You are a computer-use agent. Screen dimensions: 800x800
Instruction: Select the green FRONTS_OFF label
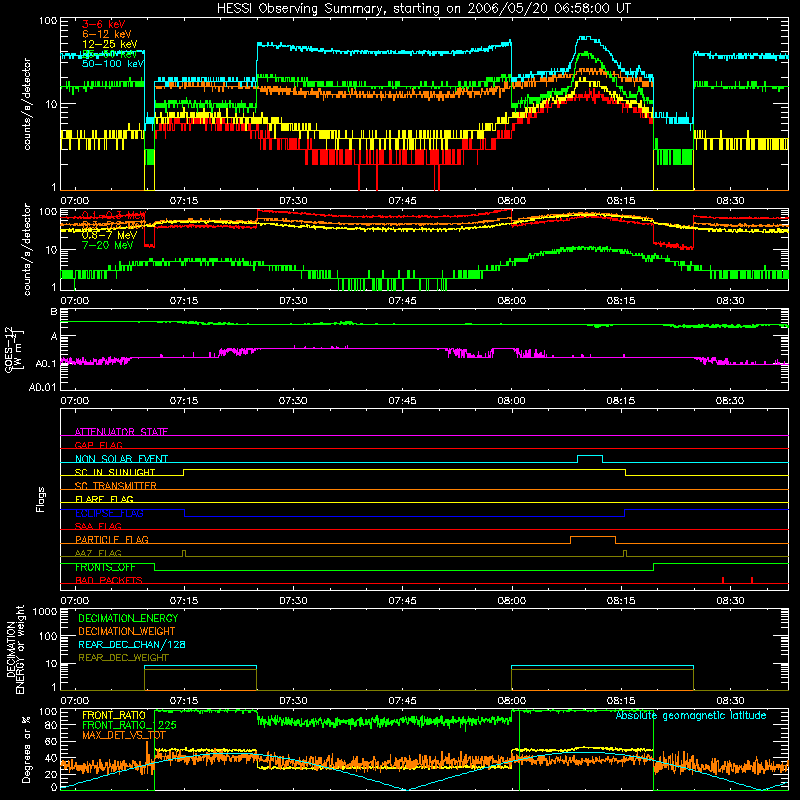(105, 567)
